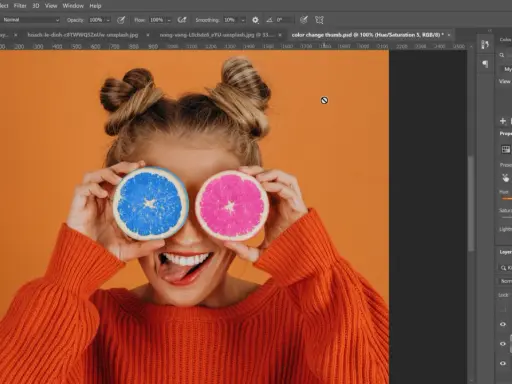This screenshot has width=512, height=384.
Task: Enable airbrush-style build-up icon beside Flow
Action: 182,20
